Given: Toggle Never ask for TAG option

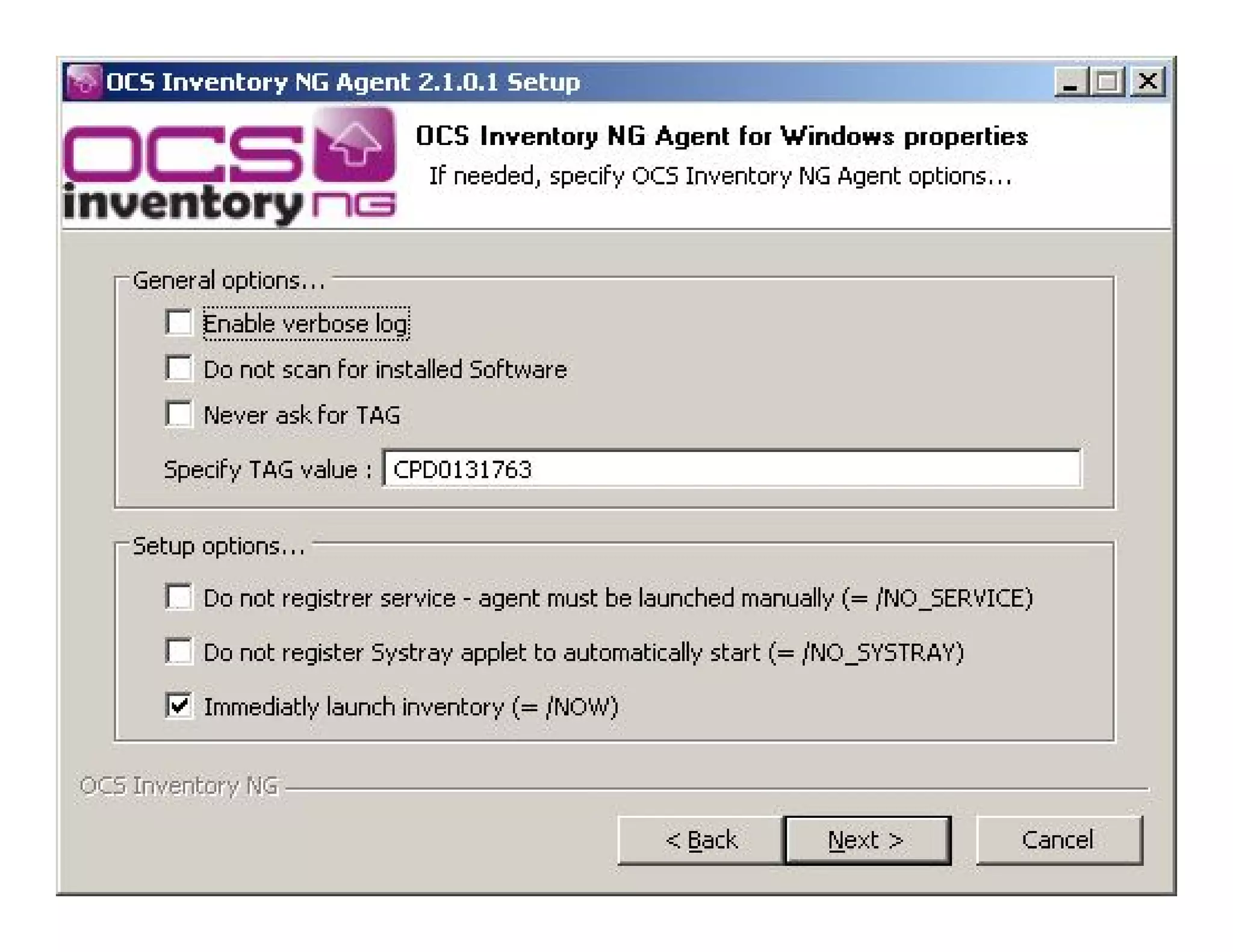Looking at the screenshot, I should coord(179,414).
